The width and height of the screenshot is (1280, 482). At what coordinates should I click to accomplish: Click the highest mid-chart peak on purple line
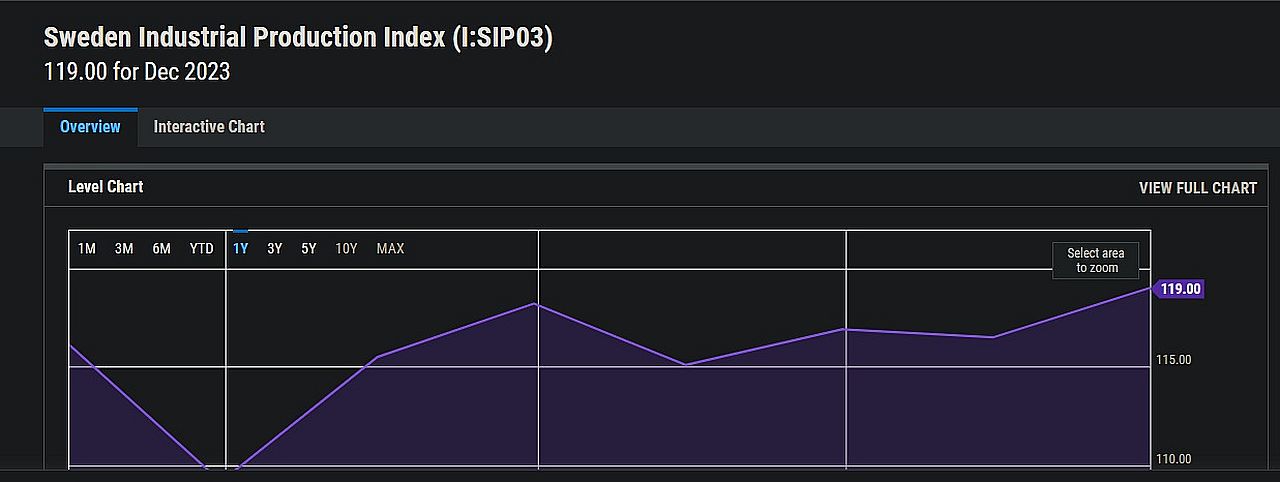pyautogui.click(x=537, y=303)
